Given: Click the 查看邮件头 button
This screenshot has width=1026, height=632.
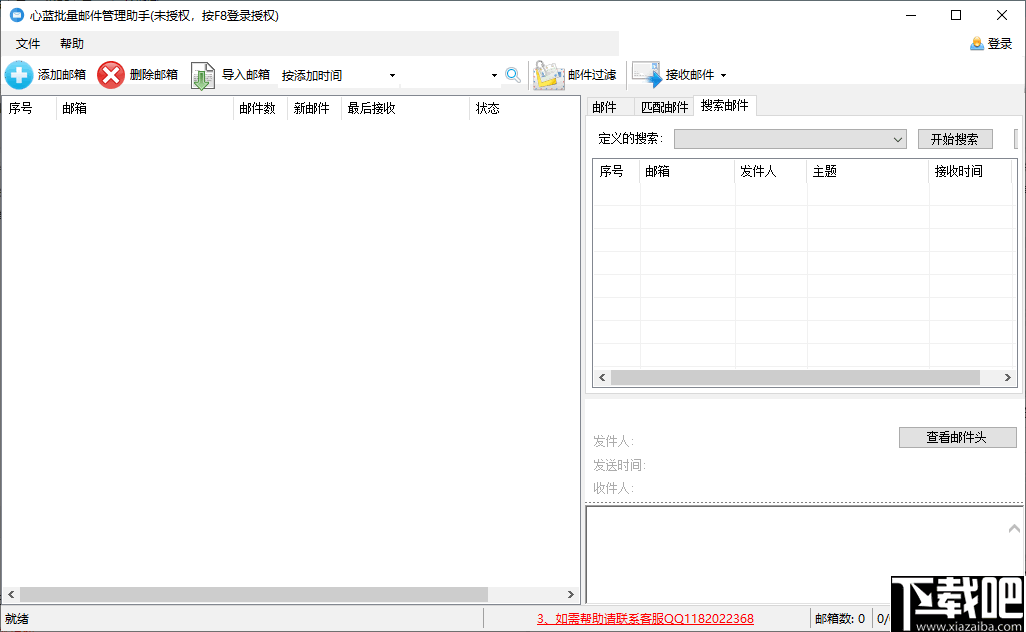Looking at the screenshot, I should click(x=956, y=437).
